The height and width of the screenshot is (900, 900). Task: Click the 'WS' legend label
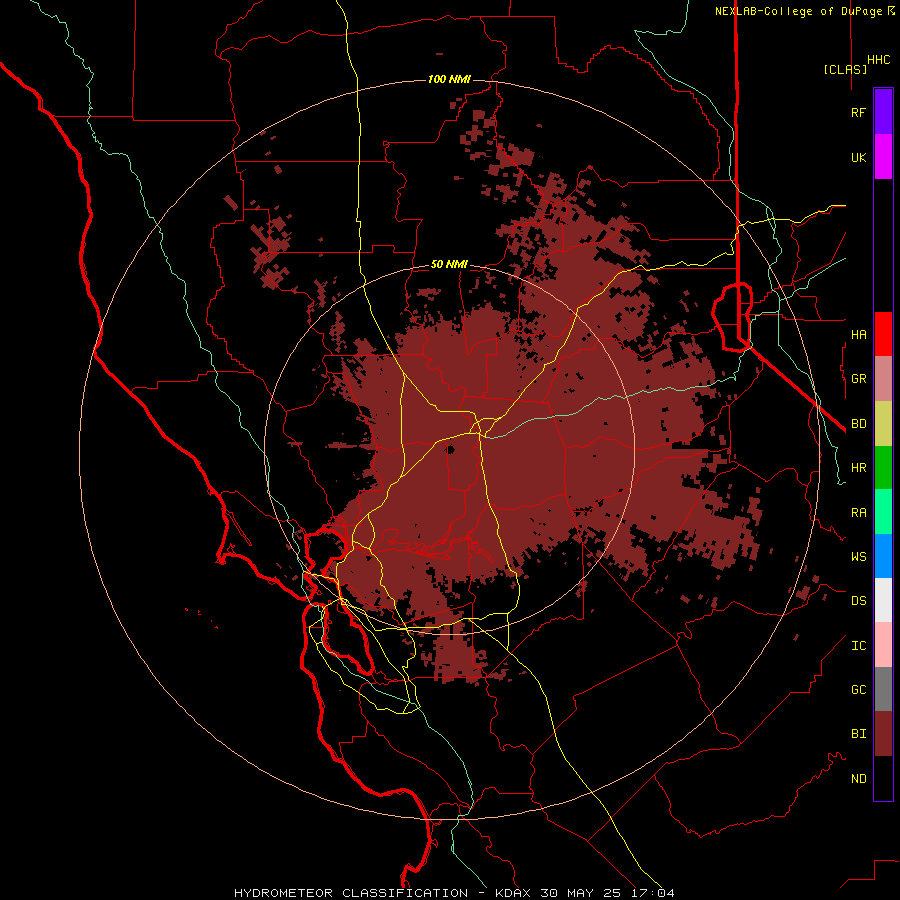858,556
